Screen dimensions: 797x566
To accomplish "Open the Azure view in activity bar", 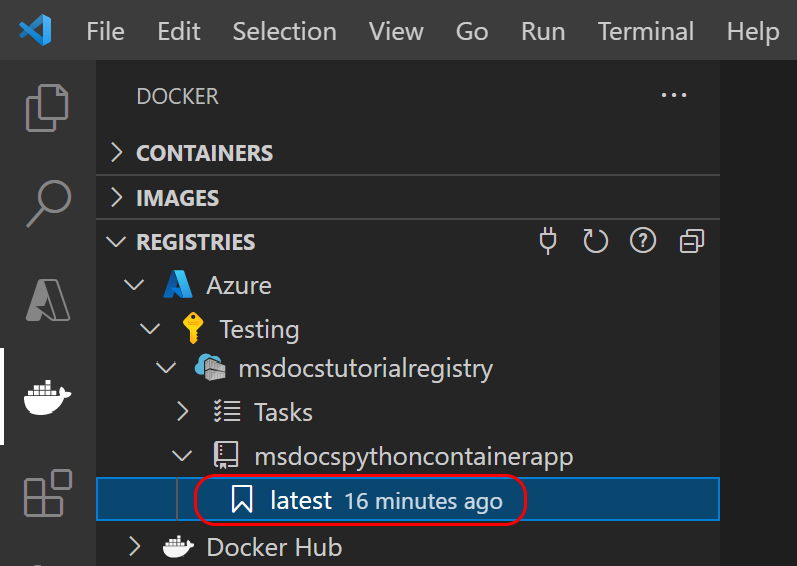I will coord(48,300).
